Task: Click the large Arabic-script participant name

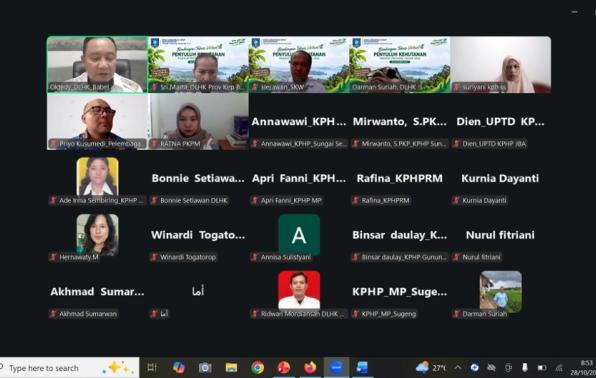Action: 198,291
